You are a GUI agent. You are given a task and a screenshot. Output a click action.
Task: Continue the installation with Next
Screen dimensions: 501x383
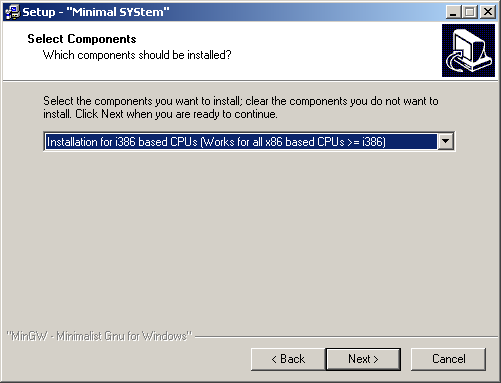pos(363,359)
